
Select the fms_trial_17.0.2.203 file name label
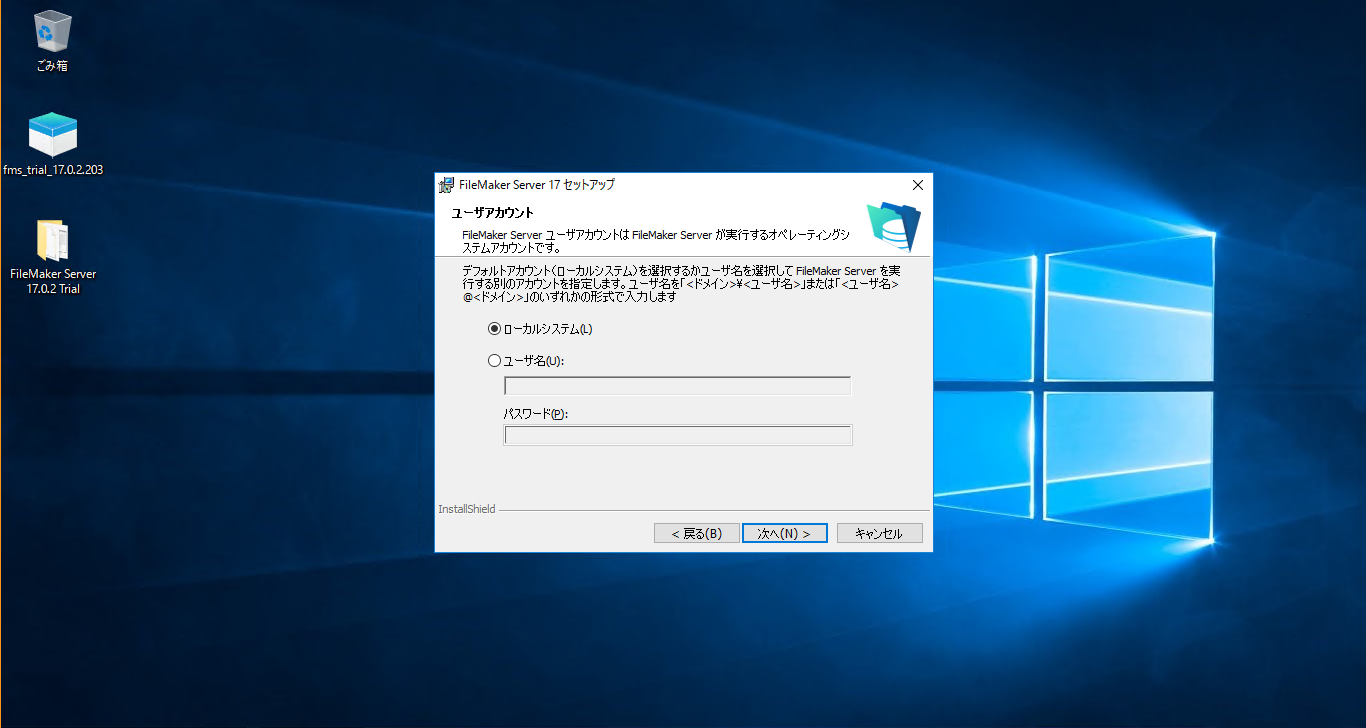click(x=51, y=169)
